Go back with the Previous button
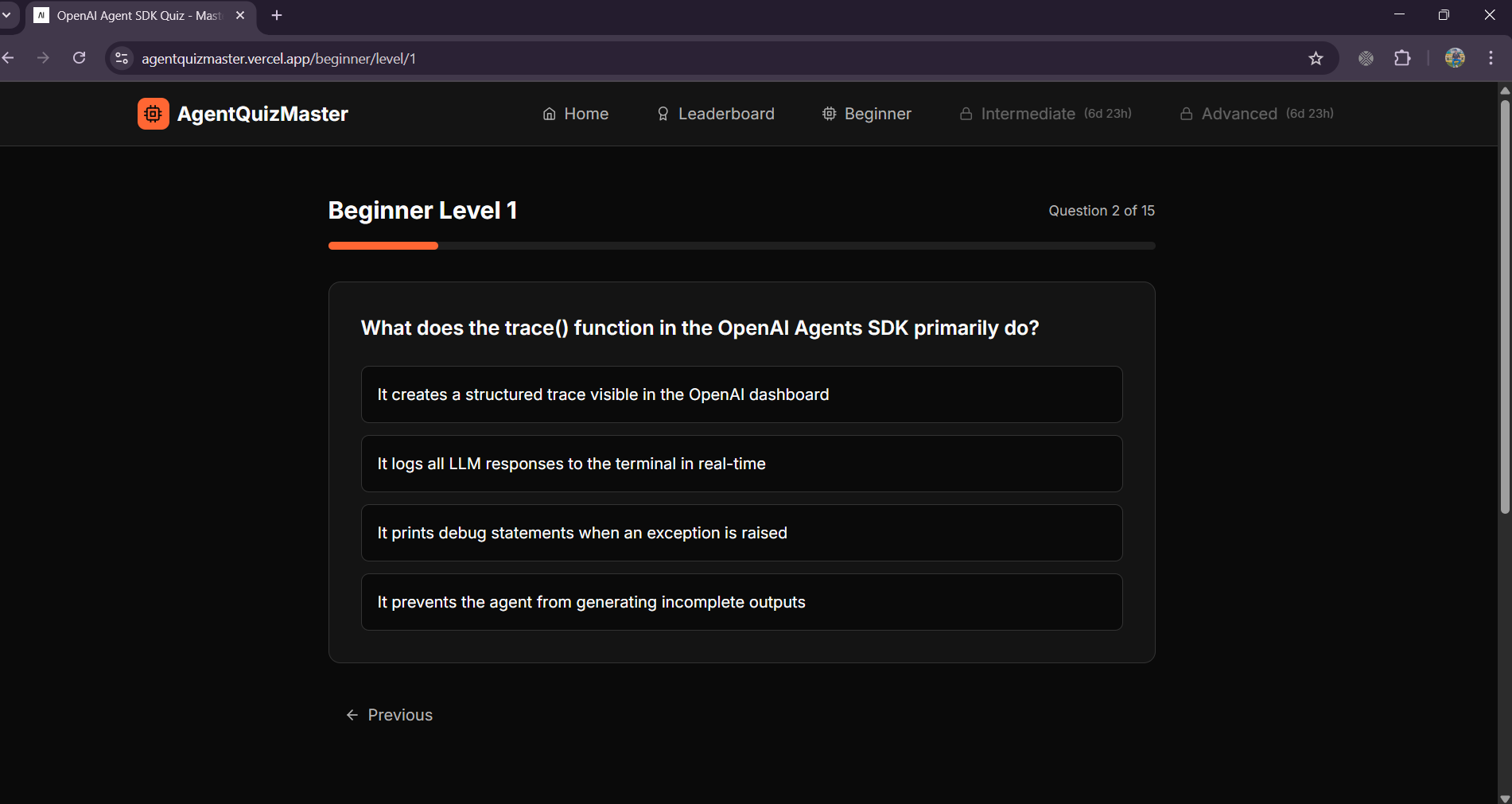This screenshot has height=804, width=1512. click(389, 715)
